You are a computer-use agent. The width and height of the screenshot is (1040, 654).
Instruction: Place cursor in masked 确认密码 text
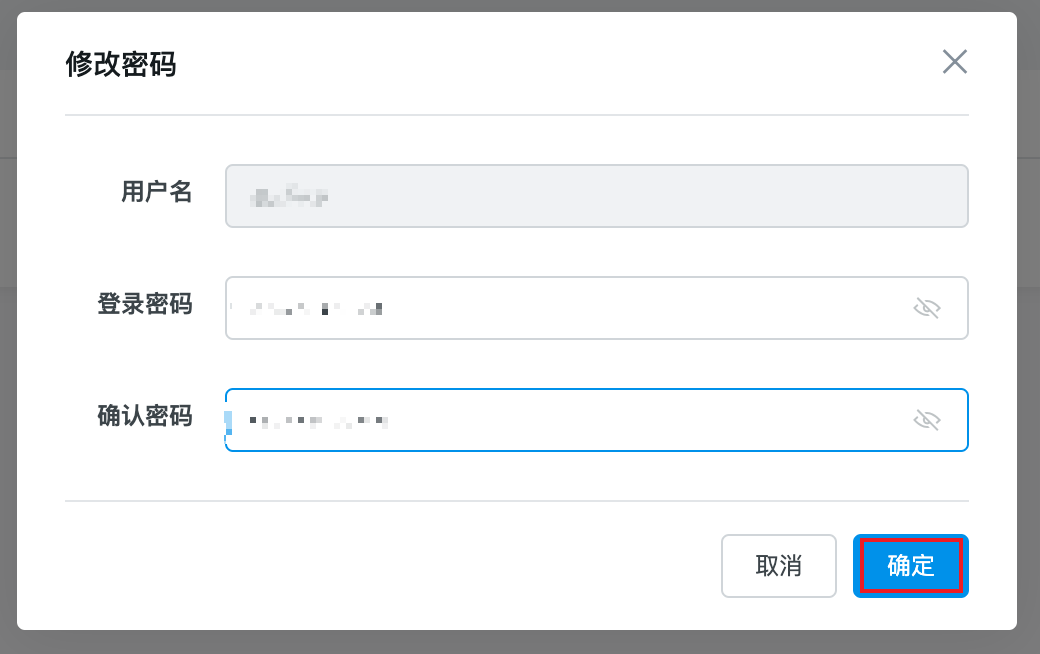[x=318, y=421]
